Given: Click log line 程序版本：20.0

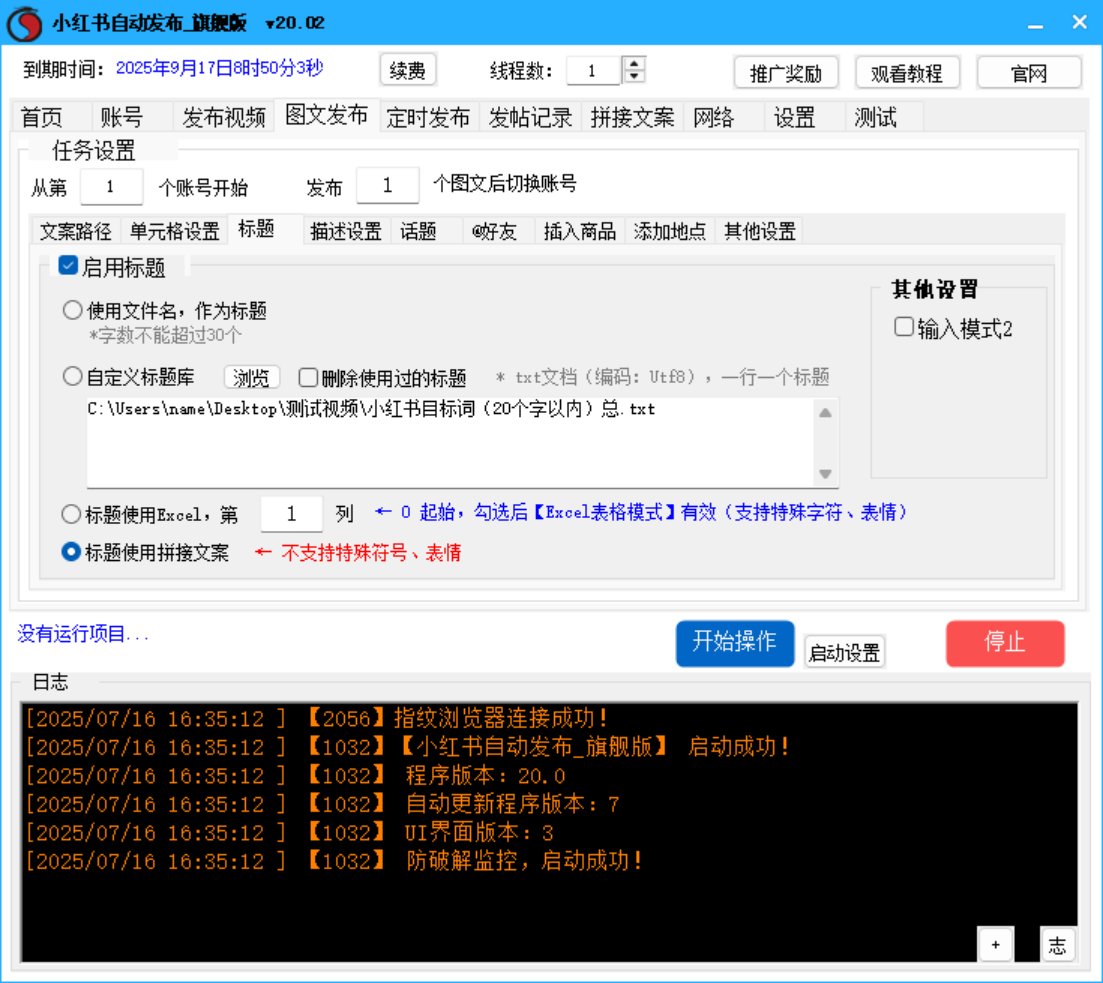Looking at the screenshot, I should pos(295,775).
